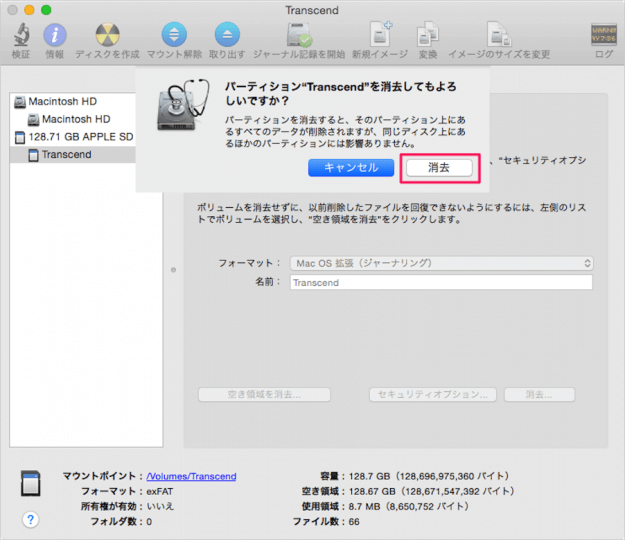The image size is (625, 540).
Task: Confirm erase with the 消去 button
Action: pyautogui.click(x=436, y=168)
